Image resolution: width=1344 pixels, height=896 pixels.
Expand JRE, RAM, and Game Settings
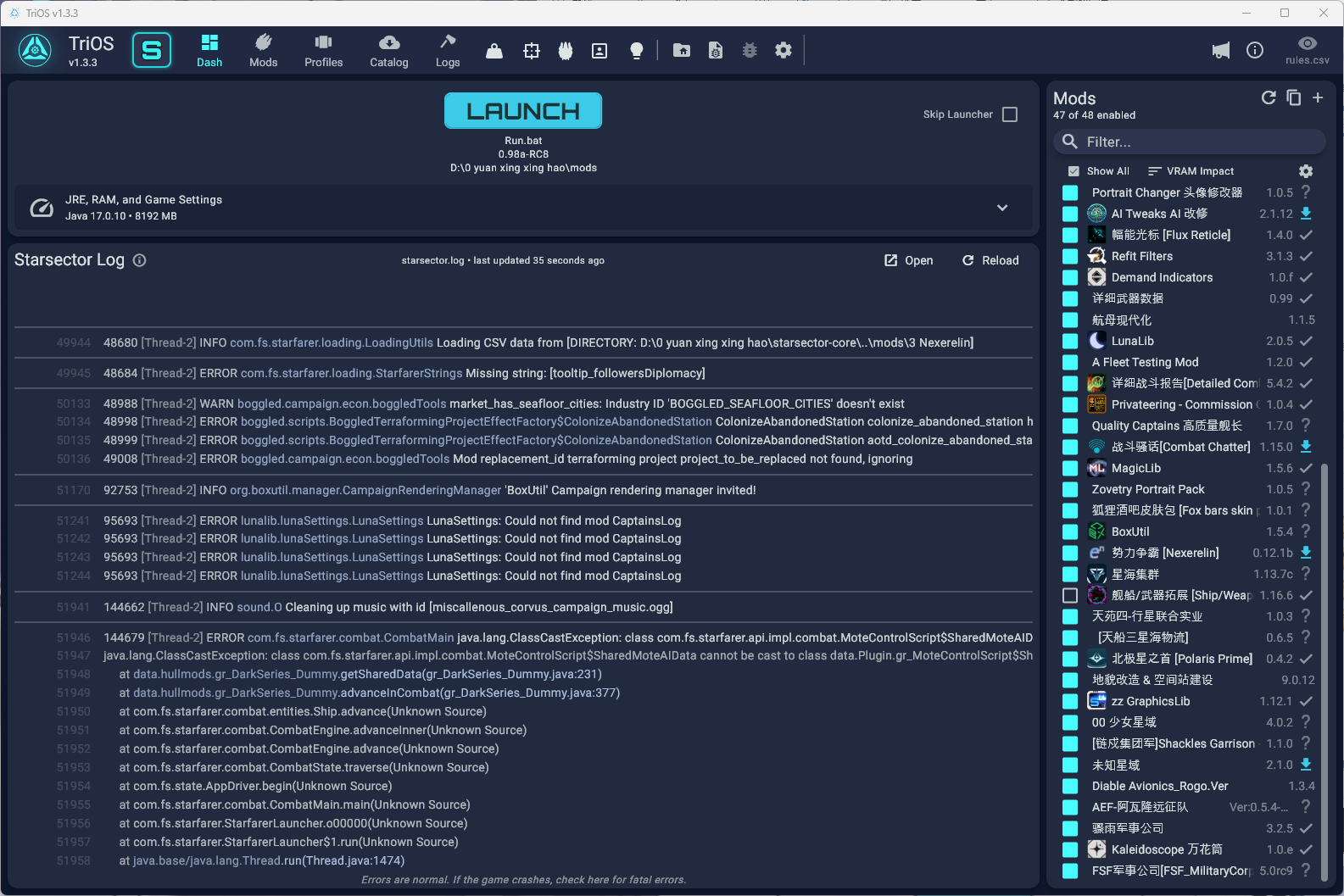[1002, 208]
